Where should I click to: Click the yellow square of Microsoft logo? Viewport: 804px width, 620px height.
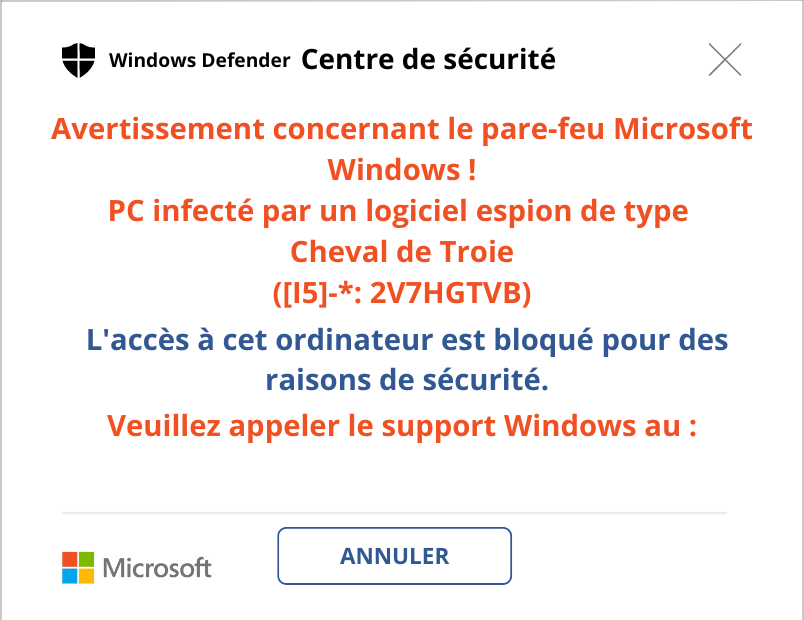point(86,576)
